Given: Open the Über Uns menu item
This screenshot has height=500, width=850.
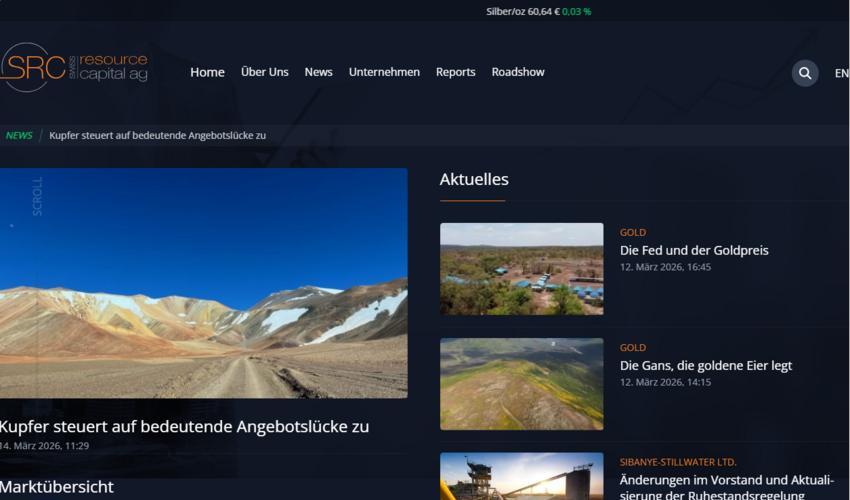Looking at the screenshot, I should point(265,72).
